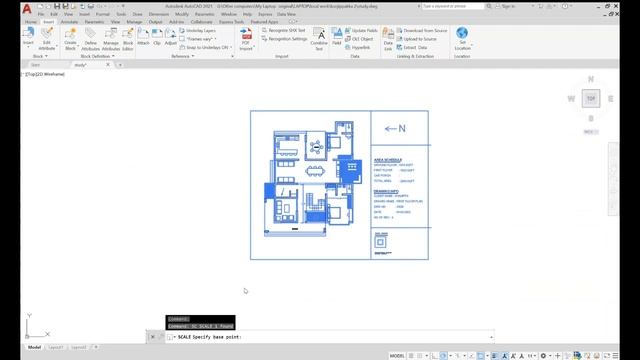
Task: Switch to the Start file tab
Action: (36, 65)
